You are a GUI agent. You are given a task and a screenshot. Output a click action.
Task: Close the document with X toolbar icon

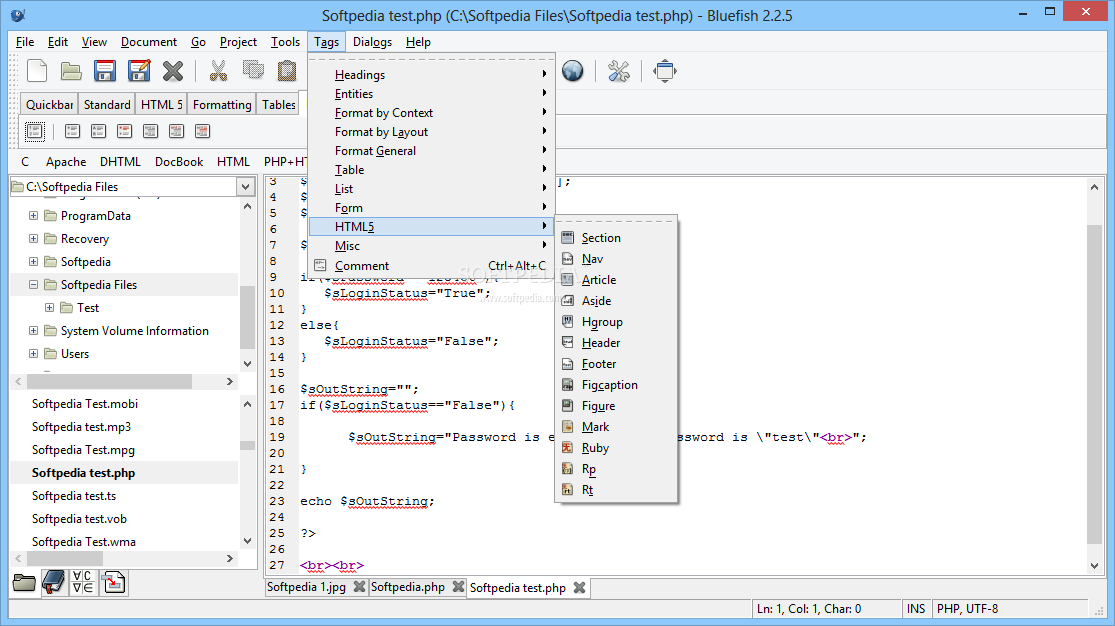point(173,71)
